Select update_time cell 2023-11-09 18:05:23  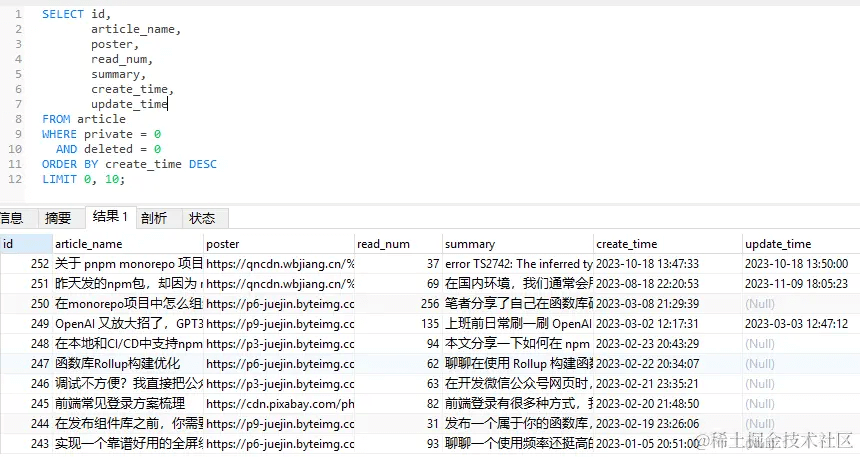[801, 284]
